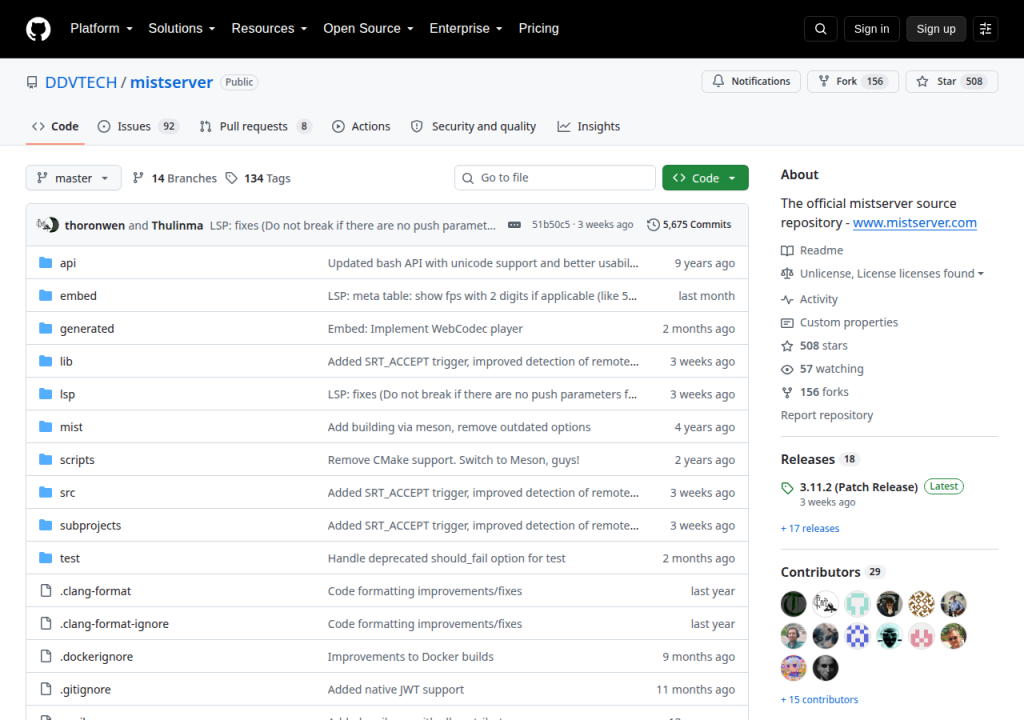The image size is (1024, 720).
Task: Click the pulse icon beside Activity
Action: pos(787,299)
